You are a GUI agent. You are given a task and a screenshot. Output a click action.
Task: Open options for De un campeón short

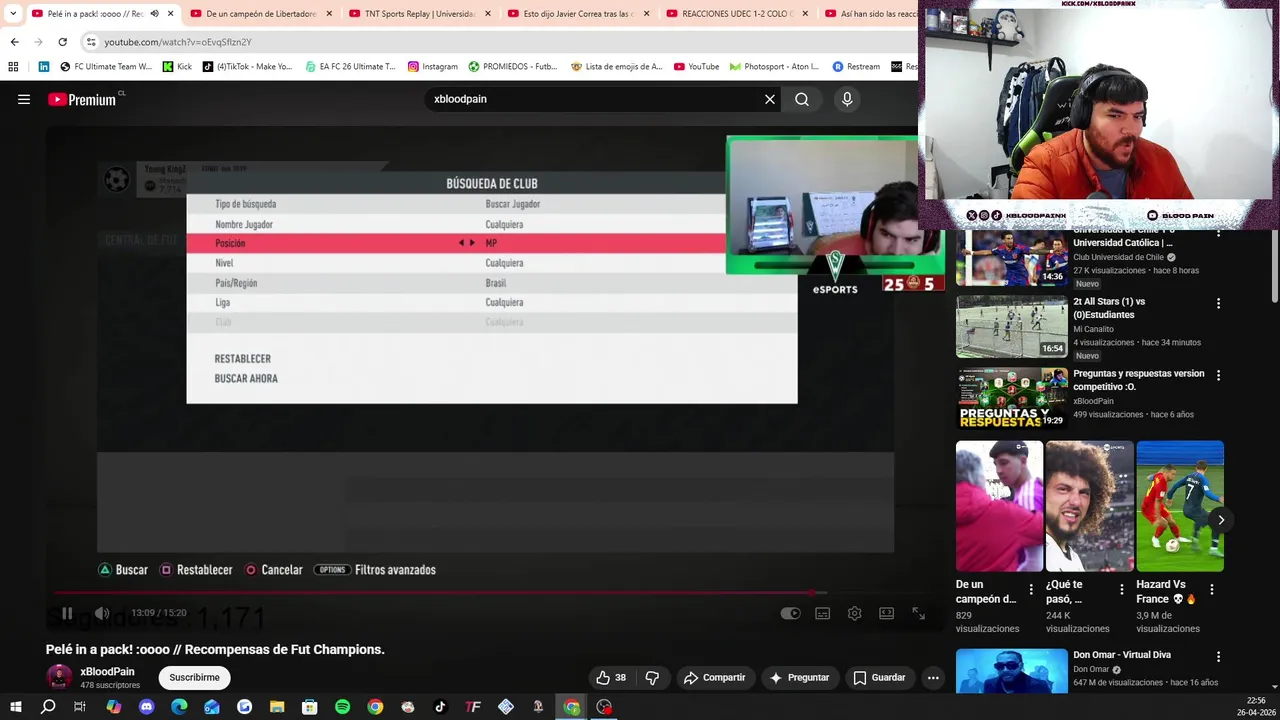pos(1031,590)
